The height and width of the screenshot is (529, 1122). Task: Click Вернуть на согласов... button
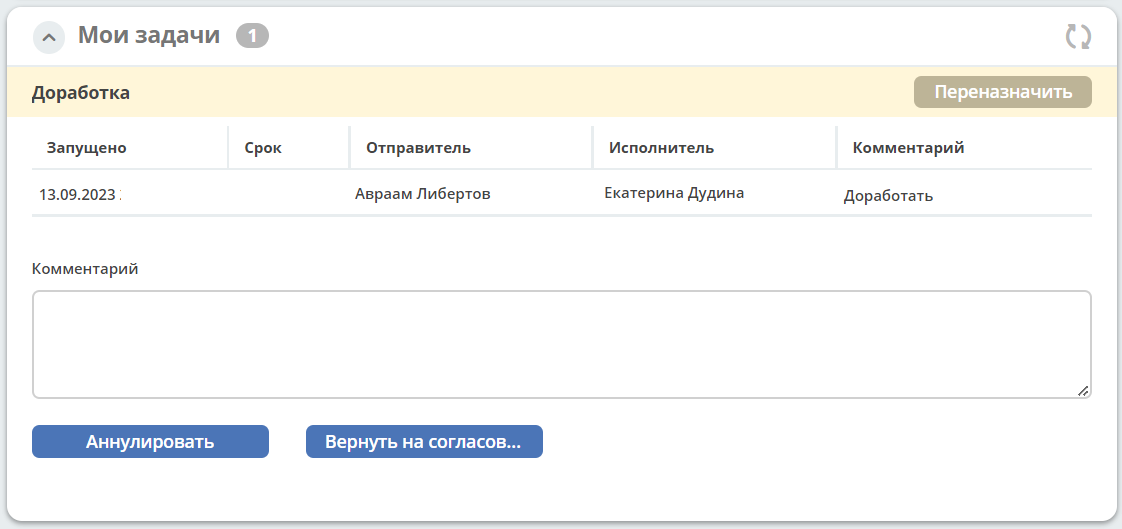click(x=424, y=442)
